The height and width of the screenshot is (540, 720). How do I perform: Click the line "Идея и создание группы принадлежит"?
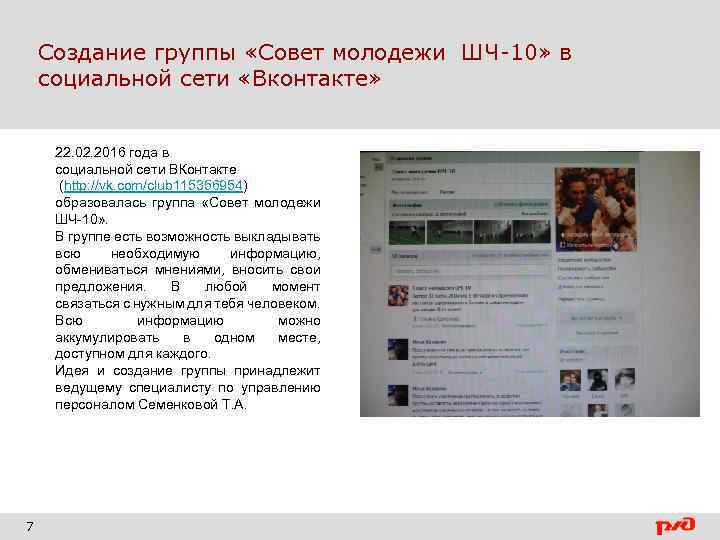point(187,371)
